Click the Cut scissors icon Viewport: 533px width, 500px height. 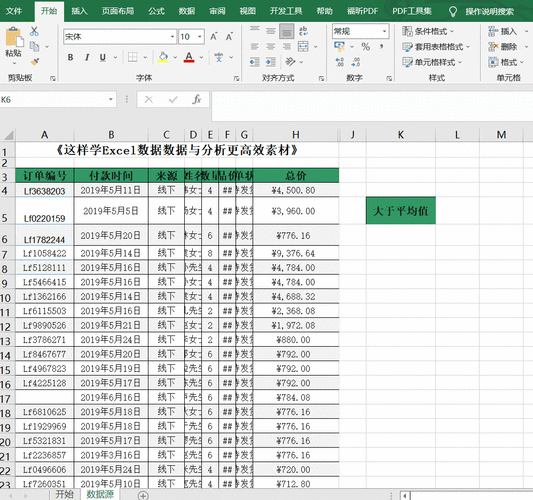click(x=34, y=31)
